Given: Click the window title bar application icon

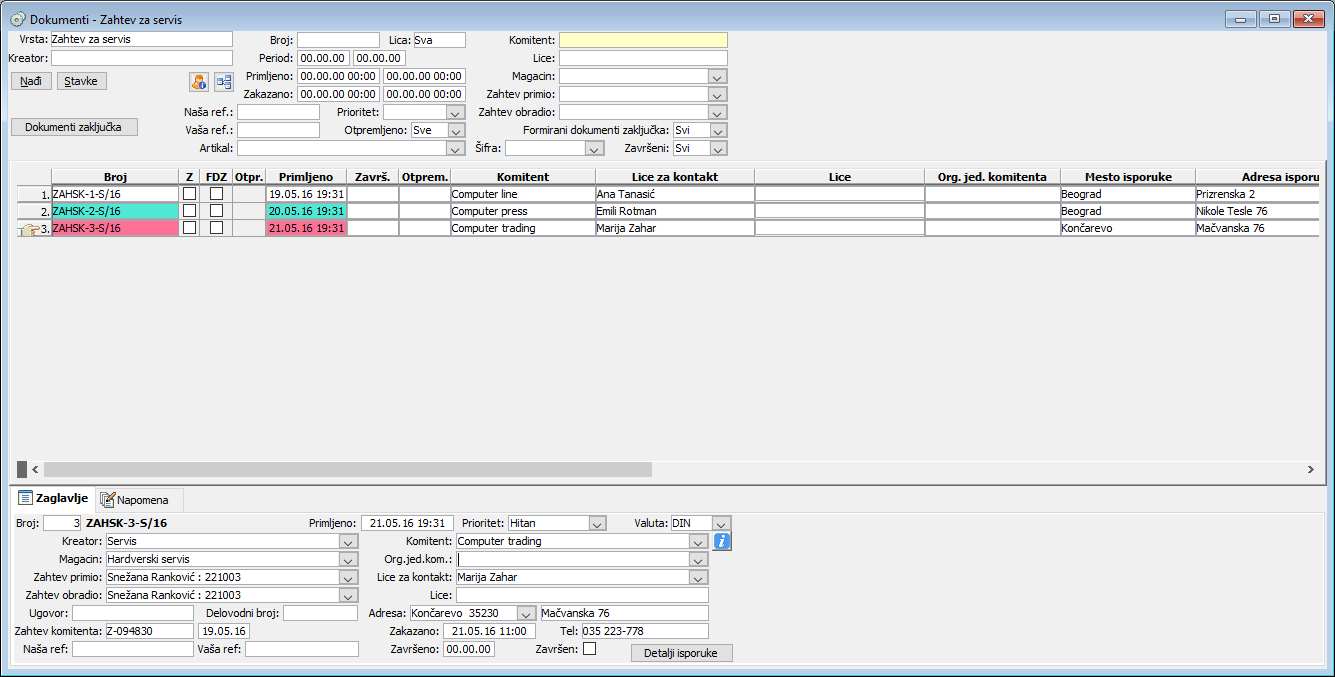Looking at the screenshot, I should click(x=17, y=19).
